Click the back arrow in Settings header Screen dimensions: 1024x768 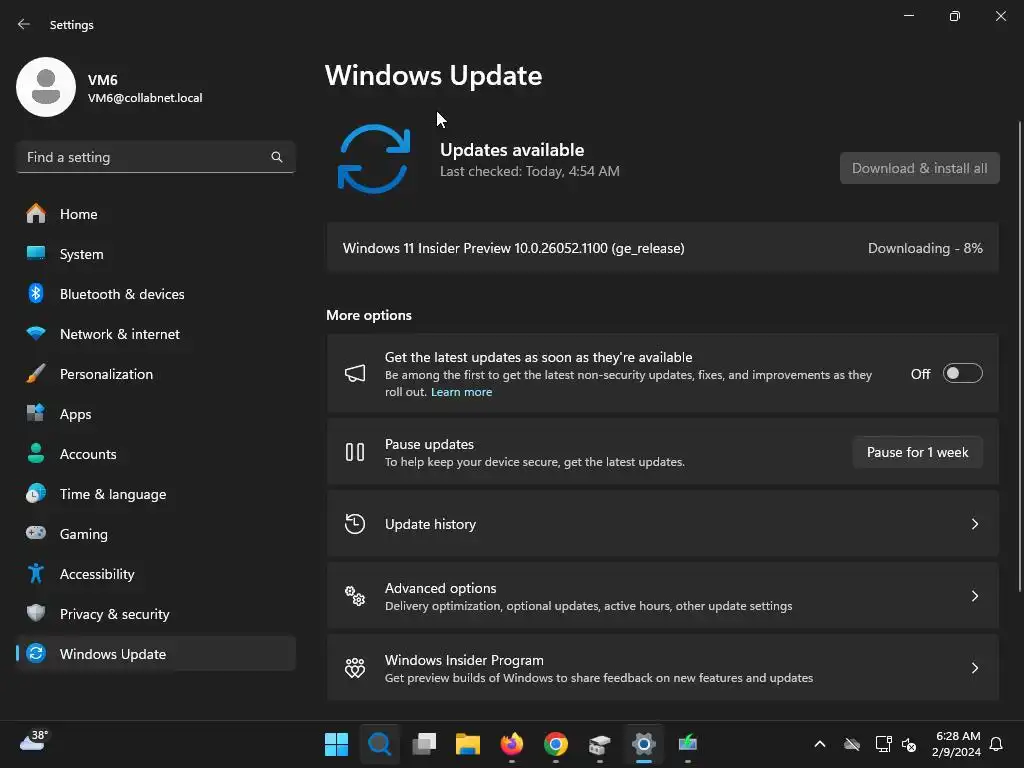[24, 24]
